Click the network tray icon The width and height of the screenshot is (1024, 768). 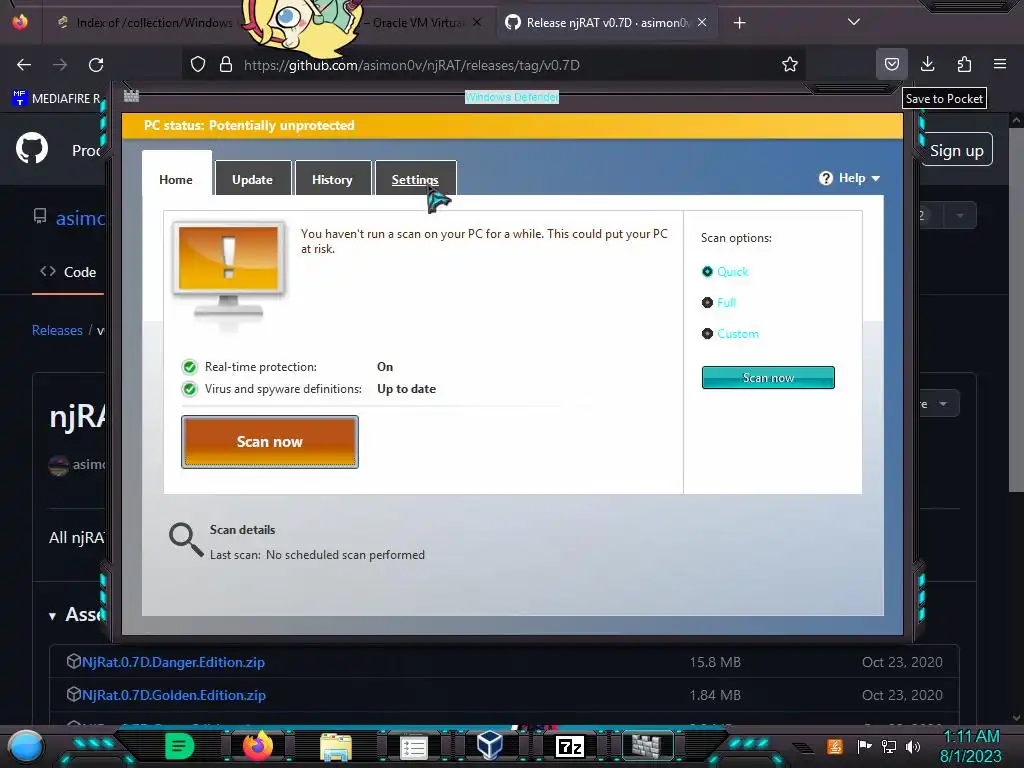(889, 746)
